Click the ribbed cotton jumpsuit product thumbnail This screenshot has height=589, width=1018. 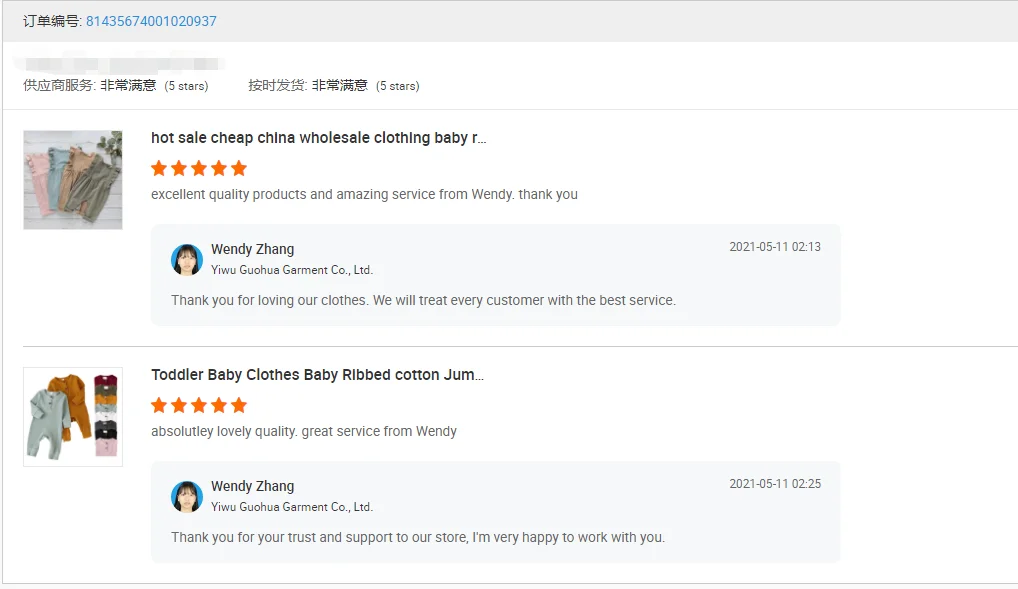pos(73,416)
